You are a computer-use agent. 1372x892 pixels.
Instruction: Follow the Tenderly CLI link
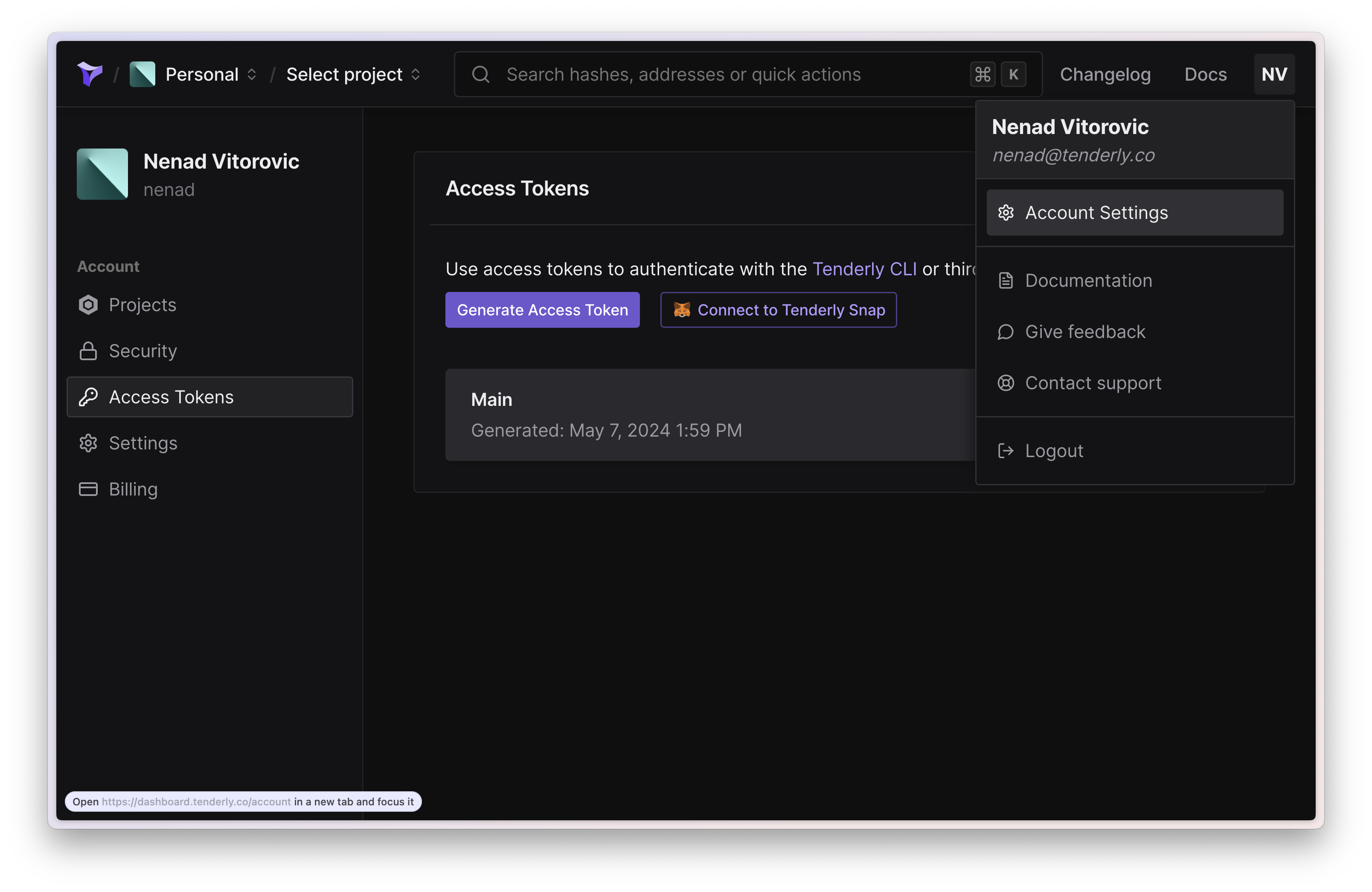864,269
